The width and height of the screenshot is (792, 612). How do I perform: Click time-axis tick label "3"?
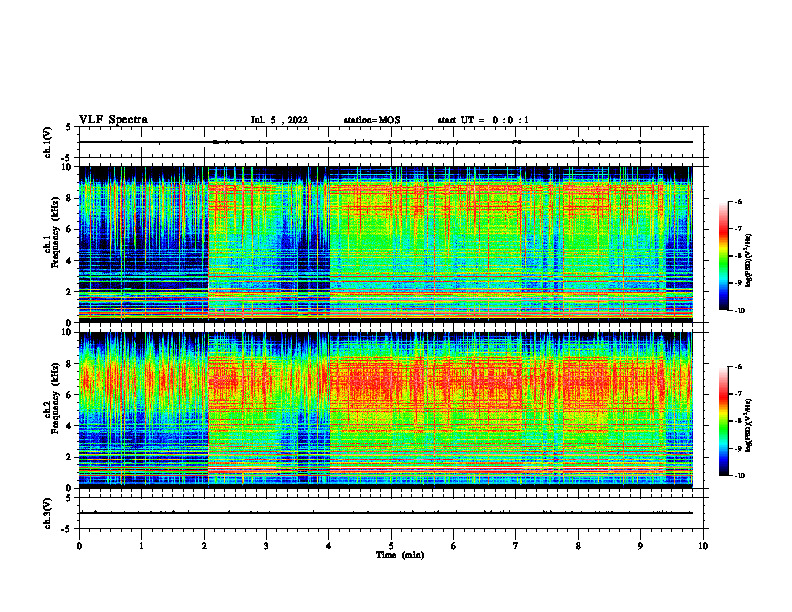tap(266, 546)
